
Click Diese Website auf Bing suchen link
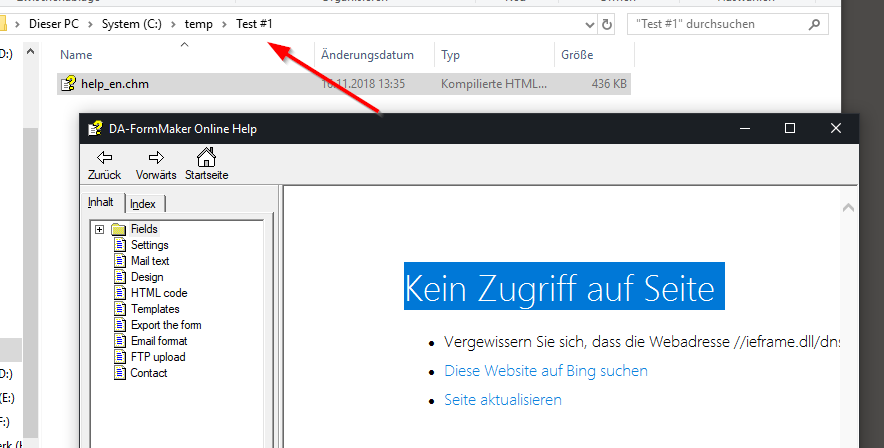coord(546,371)
